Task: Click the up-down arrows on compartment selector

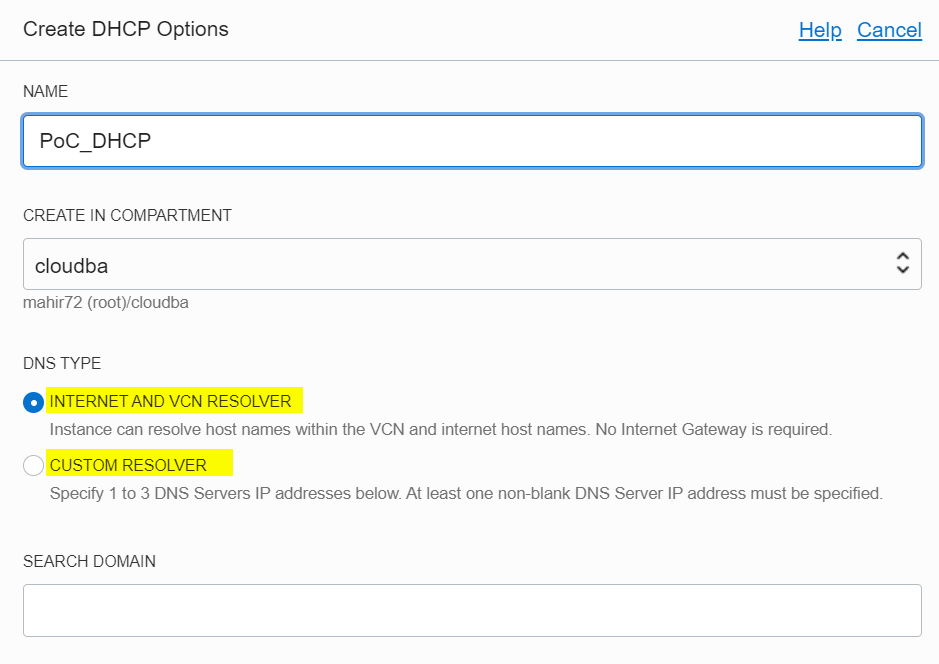Action: (x=902, y=264)
